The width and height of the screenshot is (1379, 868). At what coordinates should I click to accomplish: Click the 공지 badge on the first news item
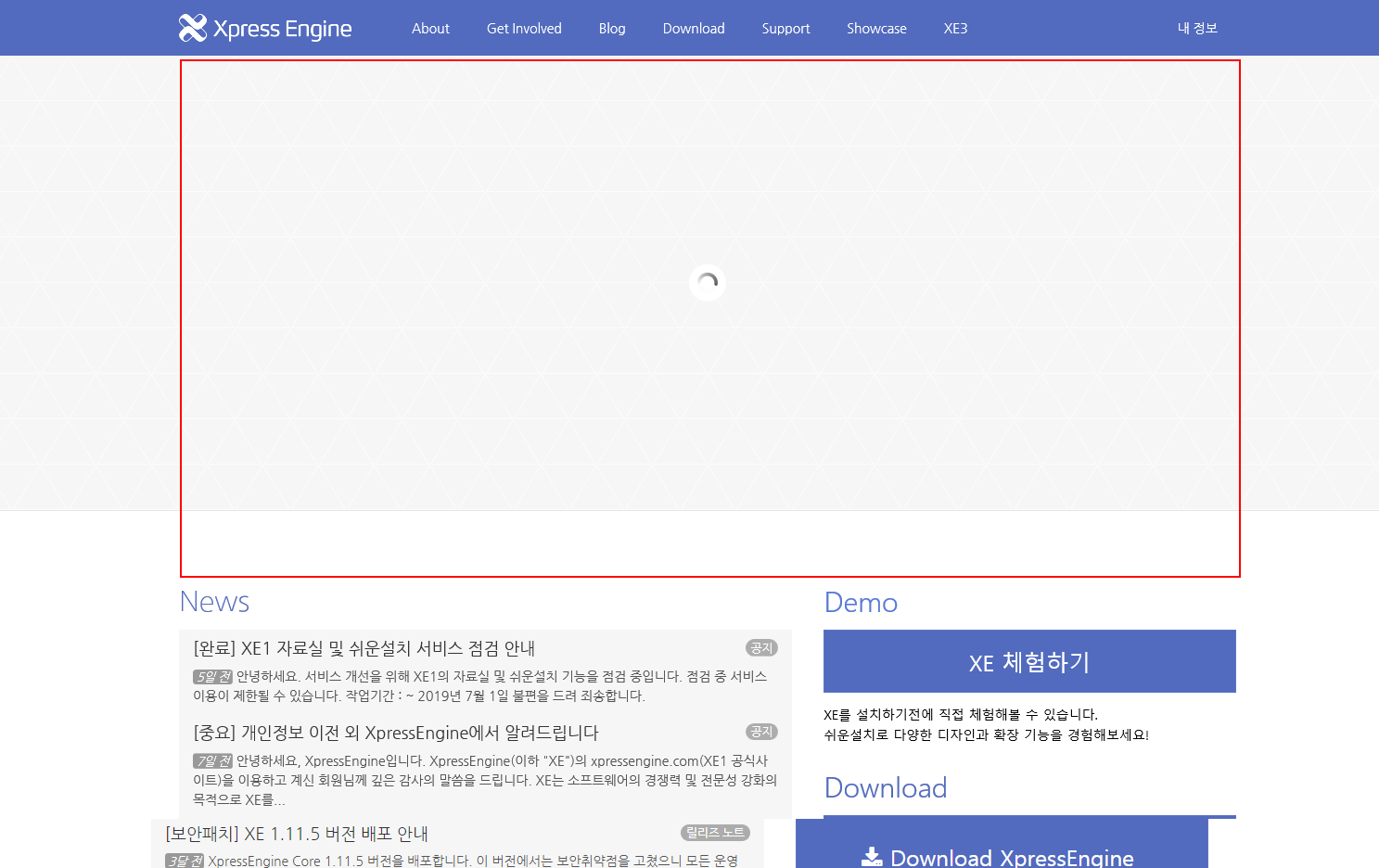[x=761, y=647]
